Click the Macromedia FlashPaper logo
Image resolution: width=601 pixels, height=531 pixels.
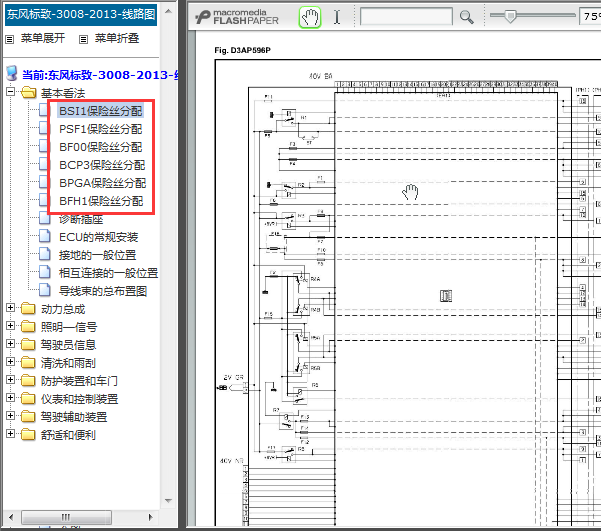(x=237, y=17)
